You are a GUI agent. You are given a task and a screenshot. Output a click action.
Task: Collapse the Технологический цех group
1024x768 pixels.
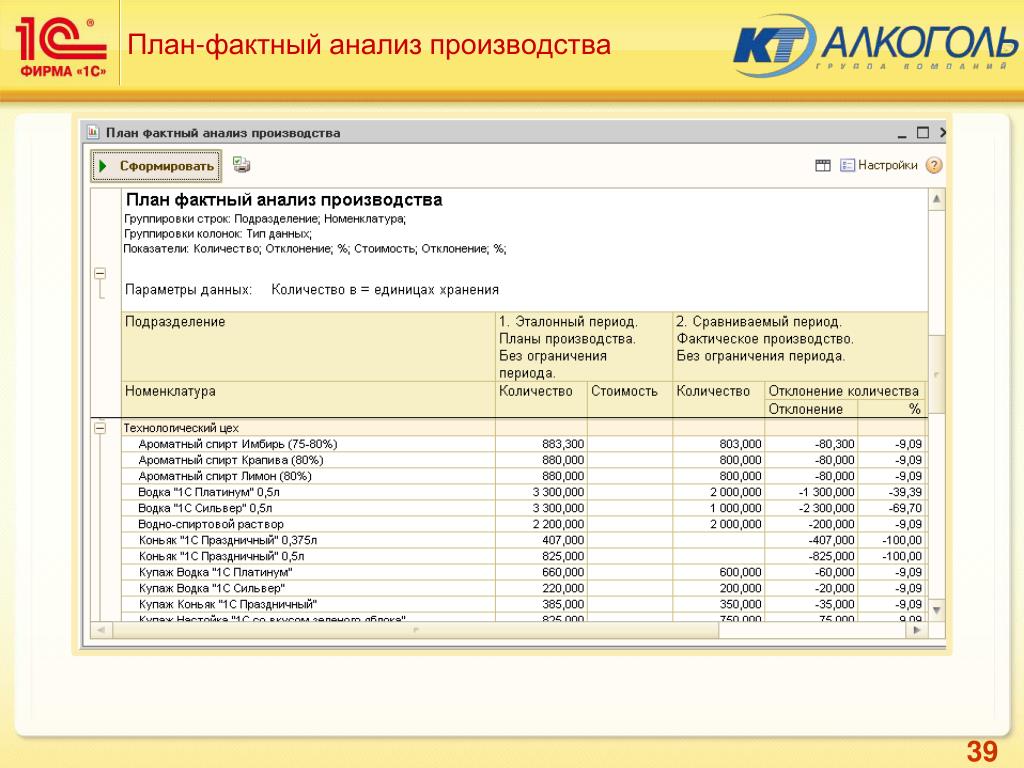point(100,427)
